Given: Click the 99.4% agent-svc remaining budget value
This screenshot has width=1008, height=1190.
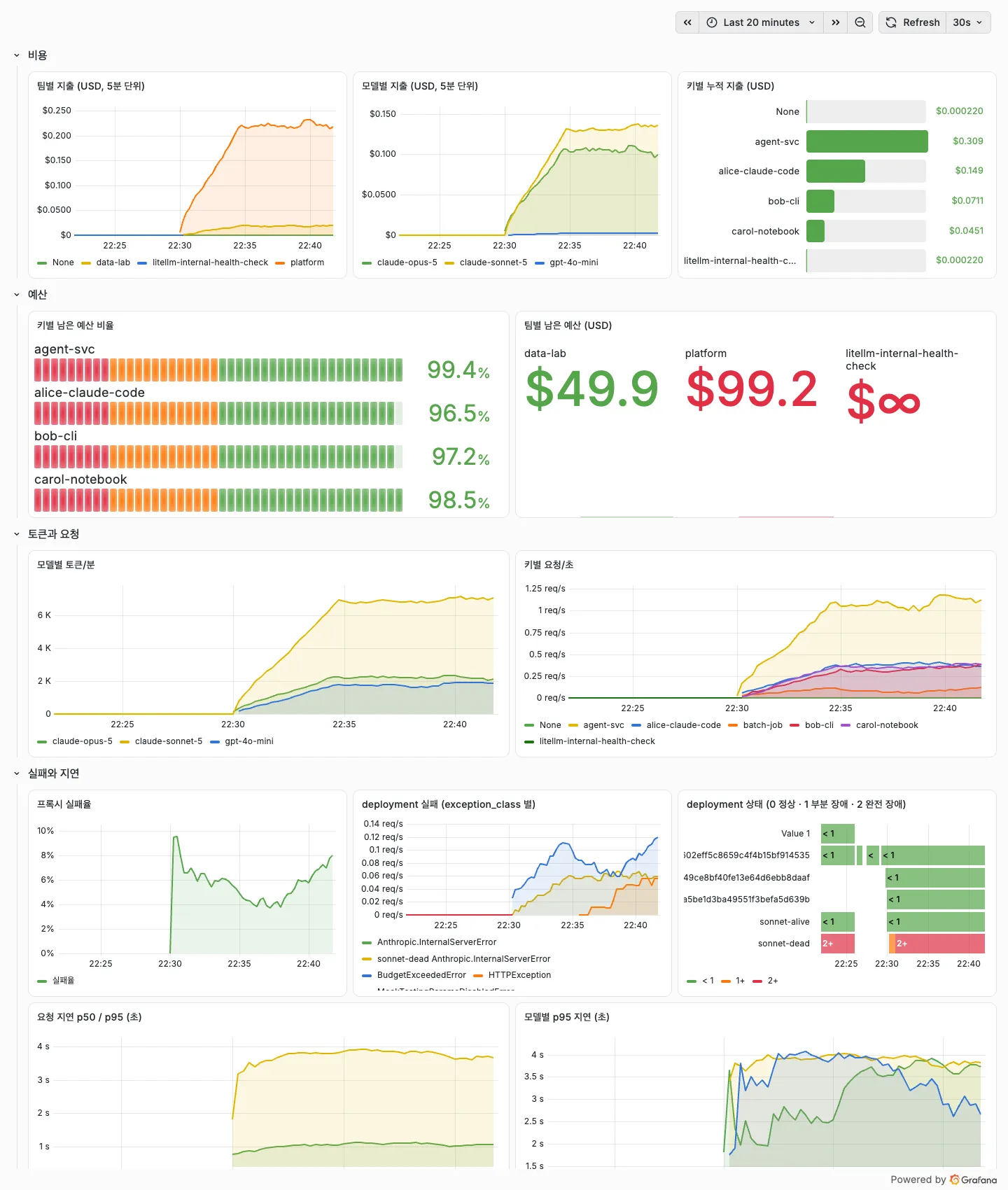Looking at the screenshot, I should [x=458, y=370].
